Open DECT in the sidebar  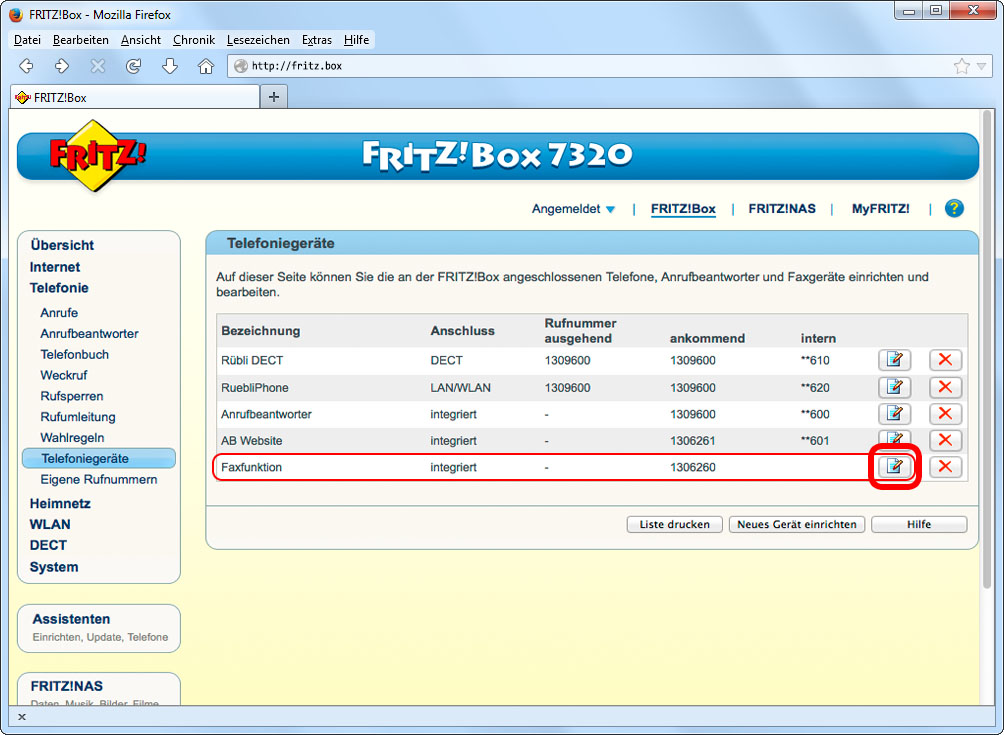[48, 545]
